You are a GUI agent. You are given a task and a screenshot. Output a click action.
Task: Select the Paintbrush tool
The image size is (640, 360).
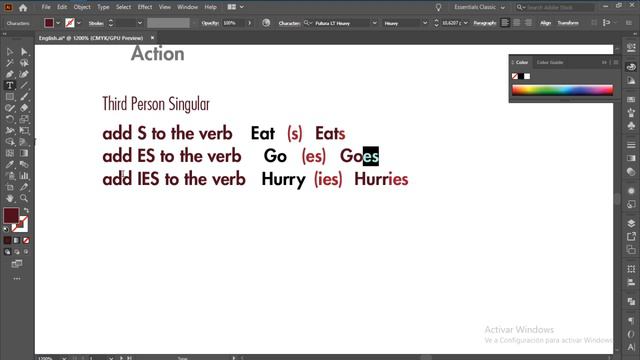pyautogui.click(x=24, y=97)
